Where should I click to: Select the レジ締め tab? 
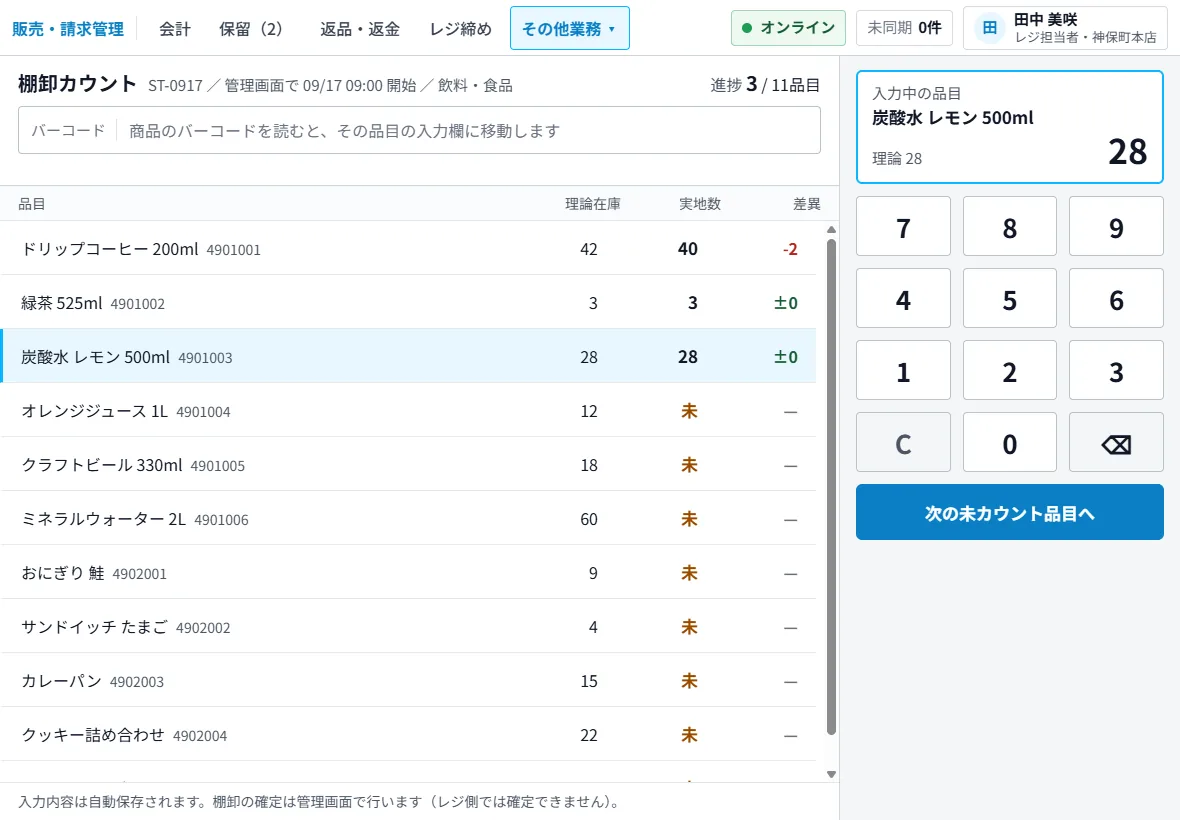(461, 29)
